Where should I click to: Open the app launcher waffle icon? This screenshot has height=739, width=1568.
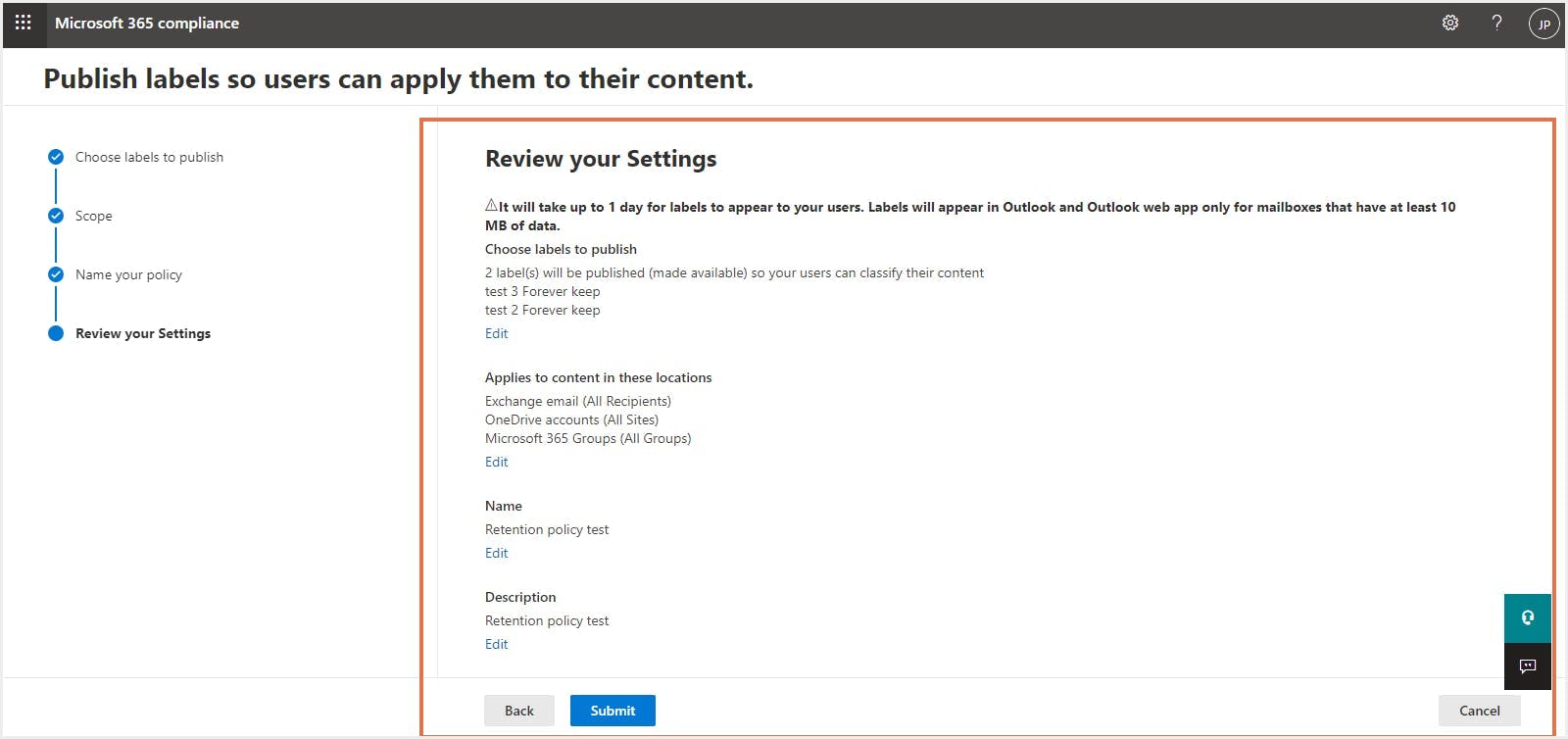pyautogui.click(x=24, y=23)
